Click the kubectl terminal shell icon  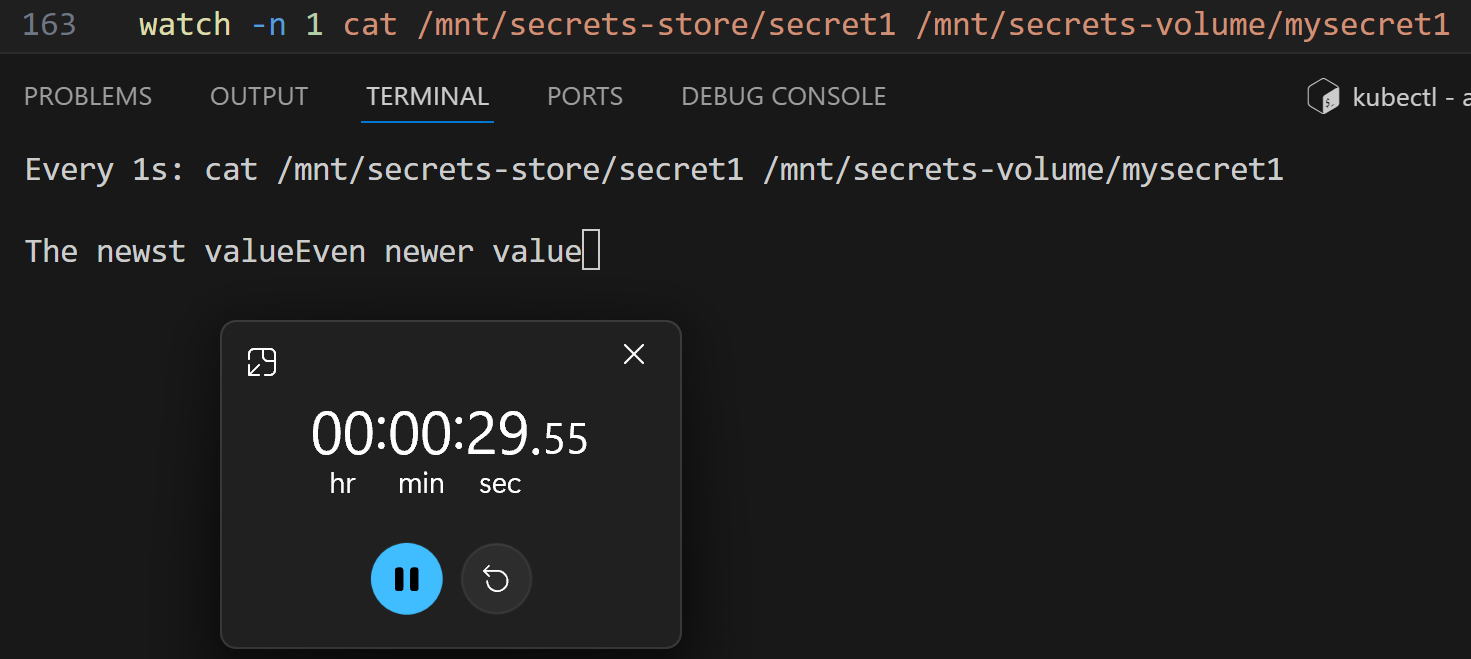pos(1323,97)
